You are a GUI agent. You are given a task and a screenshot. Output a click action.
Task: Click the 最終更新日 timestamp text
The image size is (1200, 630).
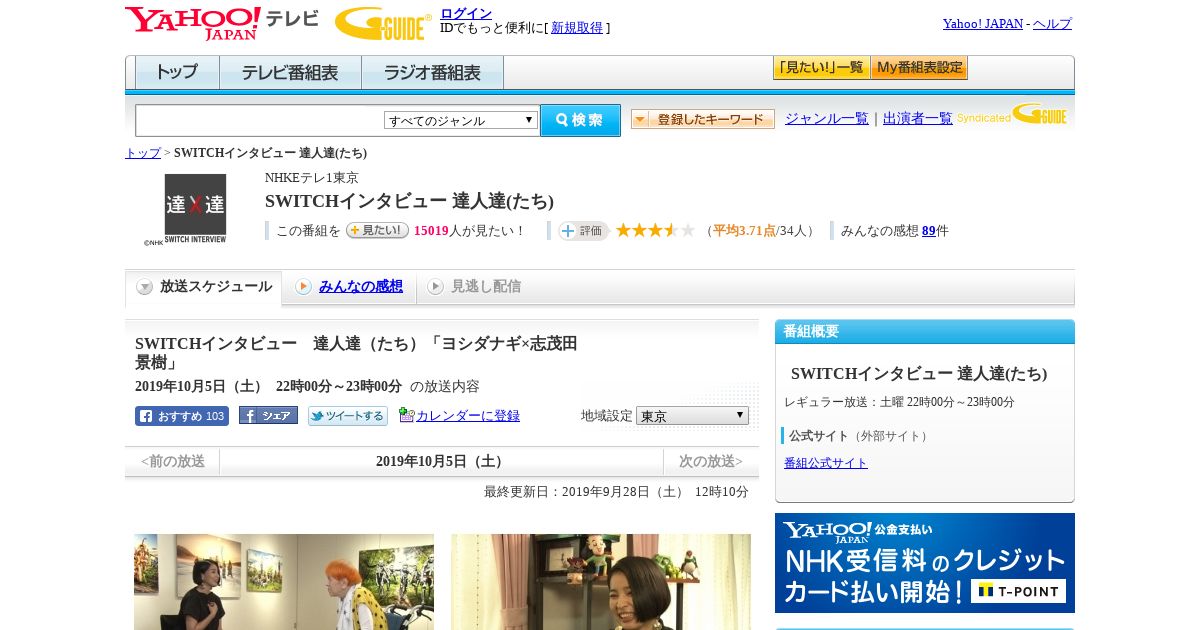(x=616, y=492)
